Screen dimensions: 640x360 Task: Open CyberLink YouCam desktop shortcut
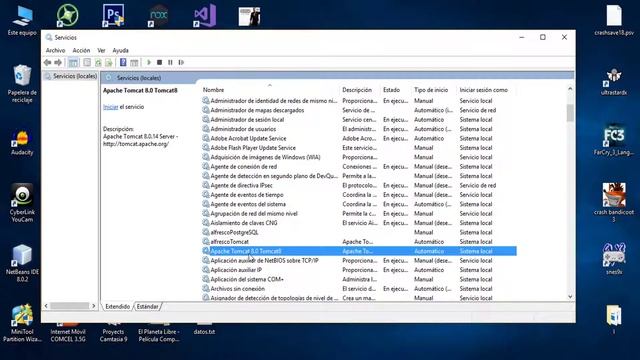[22, 203]
